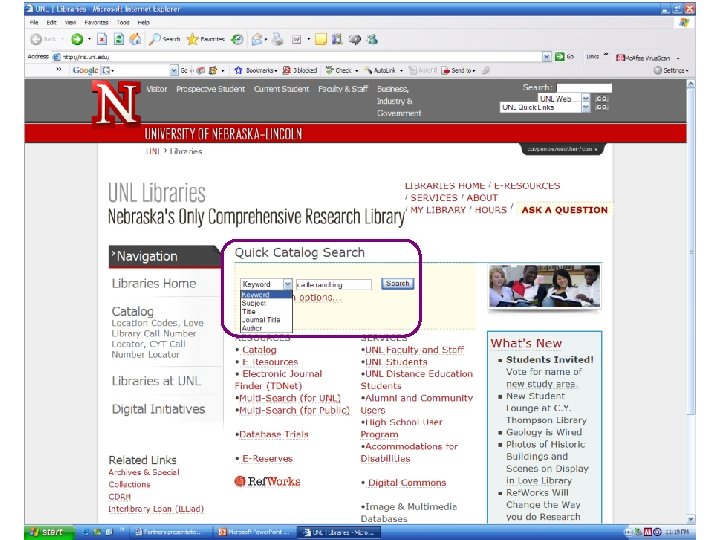Open the Keyword search type dropdown arrow
720x540 pixels.
click(x=287, y=284)
